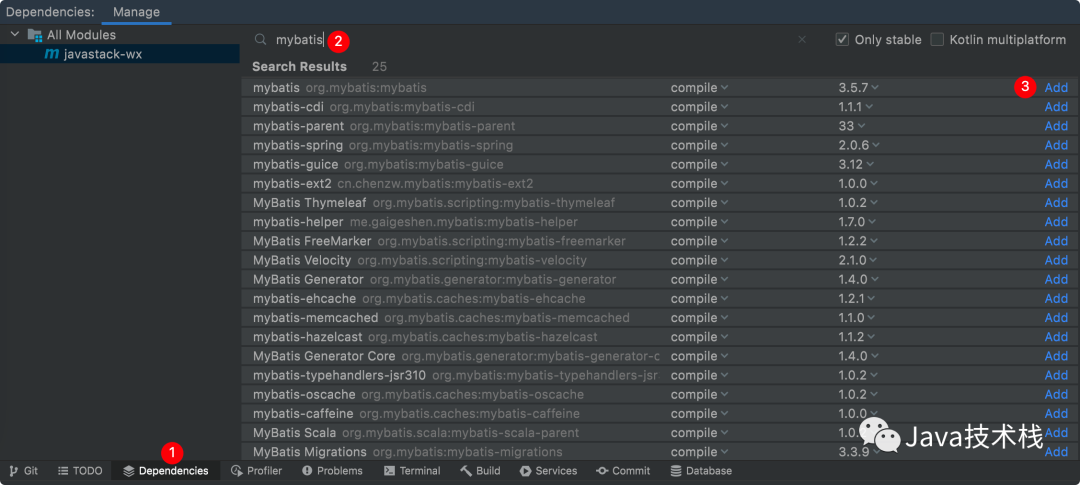Open the Commit tool window
Viewport: 1080px width, 485px height.
click(623, 471)
